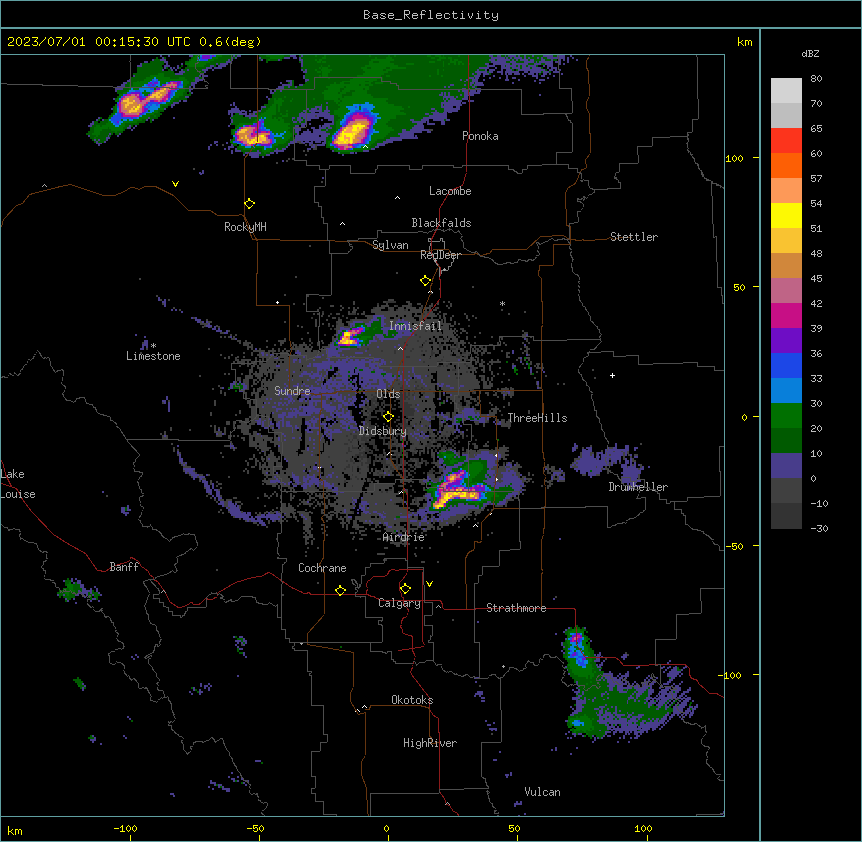This screenshot has width=862, height=842.
Task: Click the dBZ legend heading
Action: click(810, 54)
